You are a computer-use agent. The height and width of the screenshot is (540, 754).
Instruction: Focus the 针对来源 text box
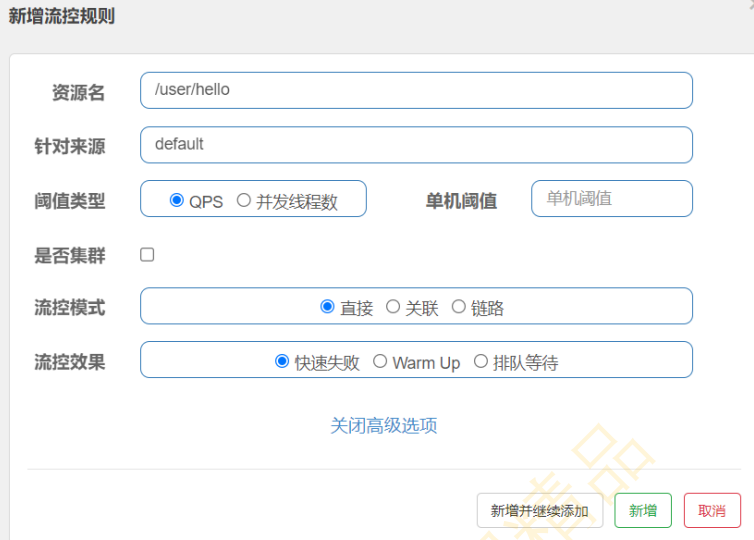[x=415, y=144]
